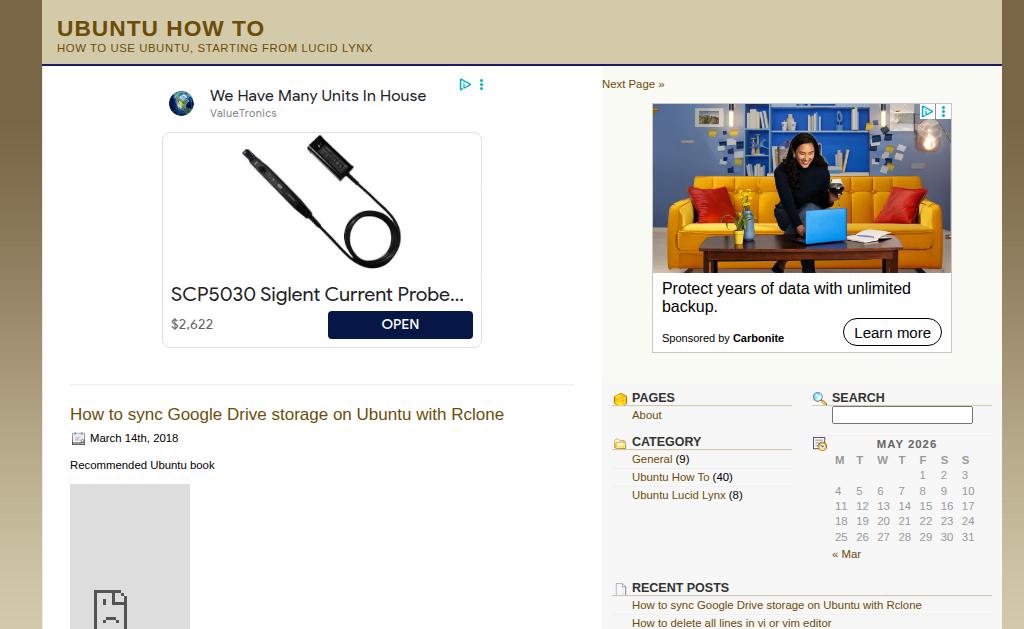Screen dimensions: 1024x629
Task: Open the Rclone Google Drive sync post title
Action: [287, 414]
